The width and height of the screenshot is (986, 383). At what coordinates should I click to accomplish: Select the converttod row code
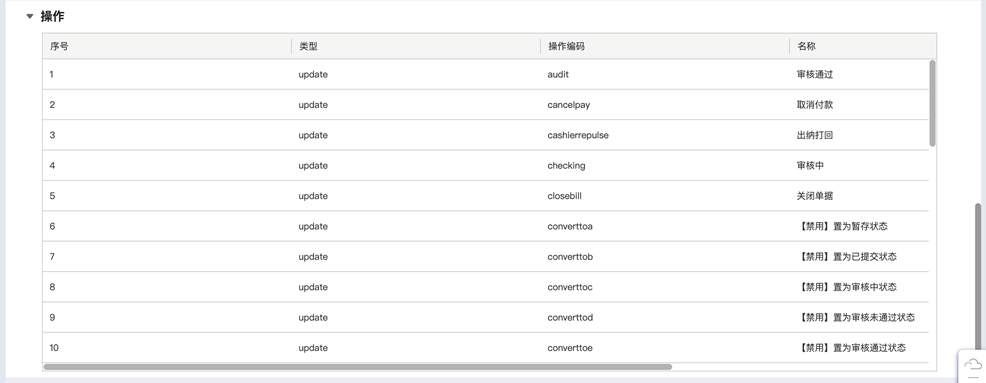665,318
